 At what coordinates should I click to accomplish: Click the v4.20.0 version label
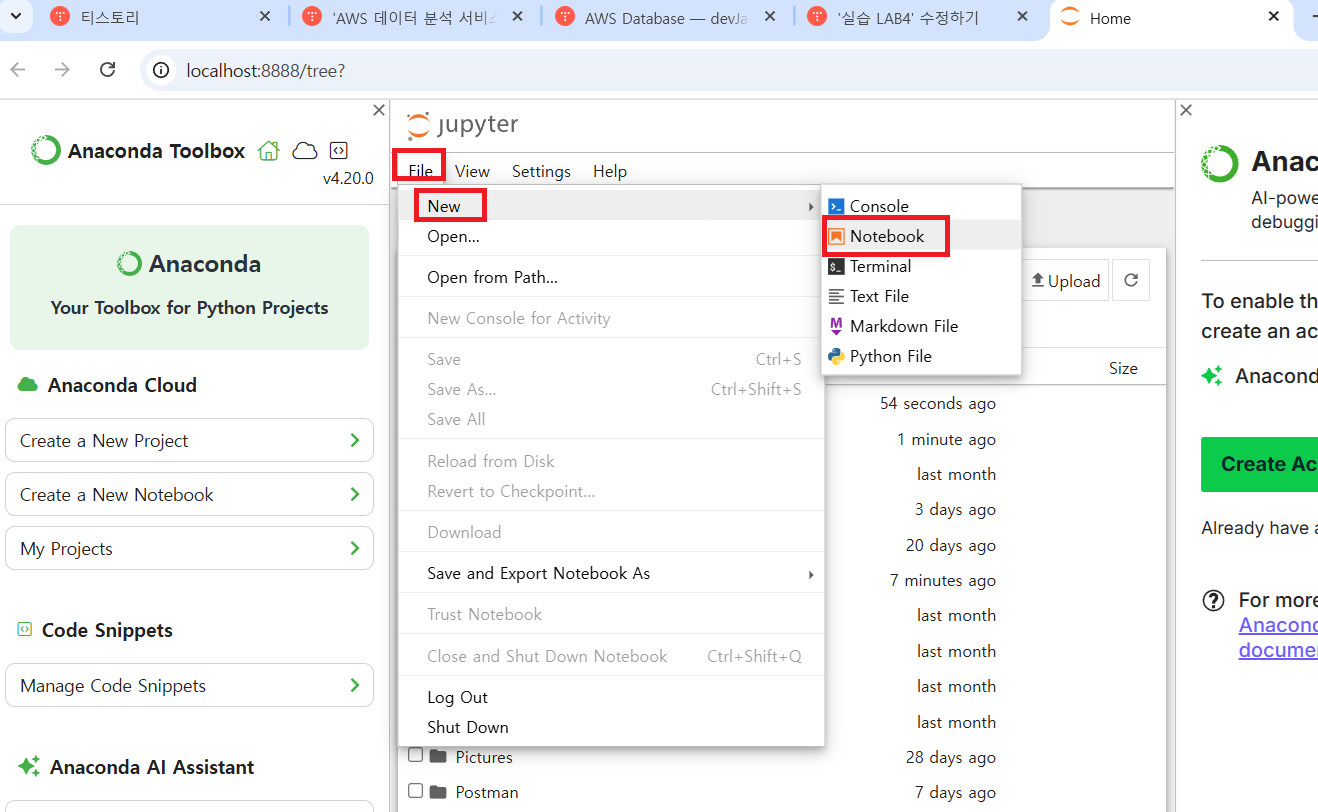point(348,178)
